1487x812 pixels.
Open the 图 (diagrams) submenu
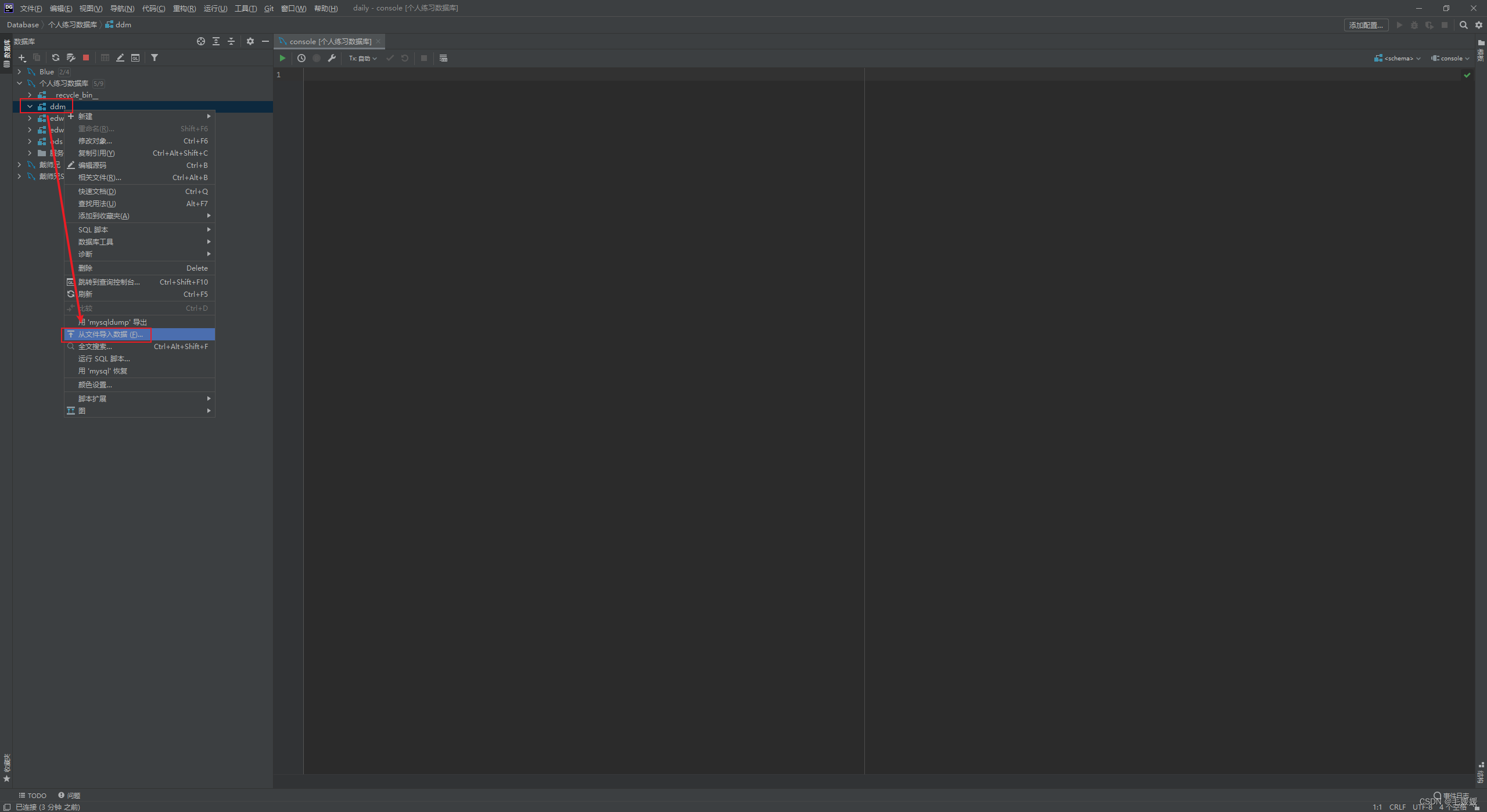[x=139, y=411]
